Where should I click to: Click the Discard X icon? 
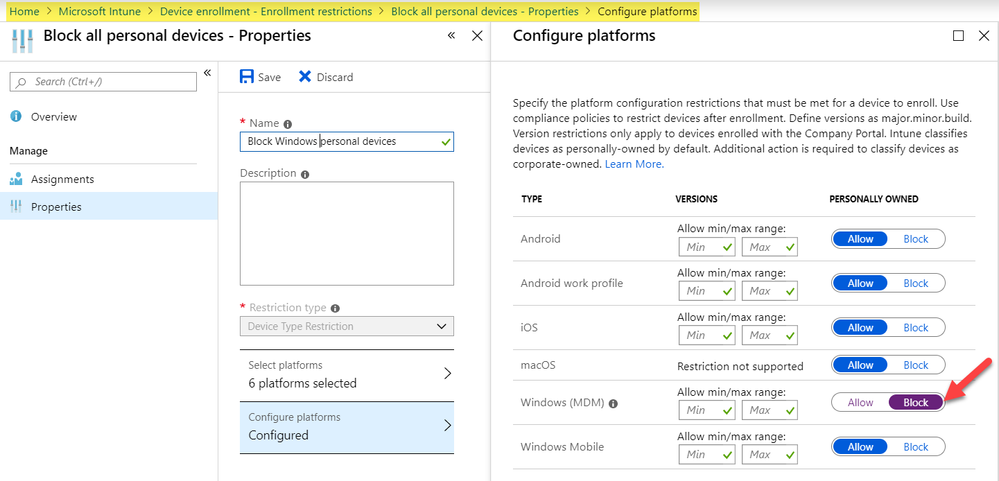pyautogui.click(x=305, y=77)
